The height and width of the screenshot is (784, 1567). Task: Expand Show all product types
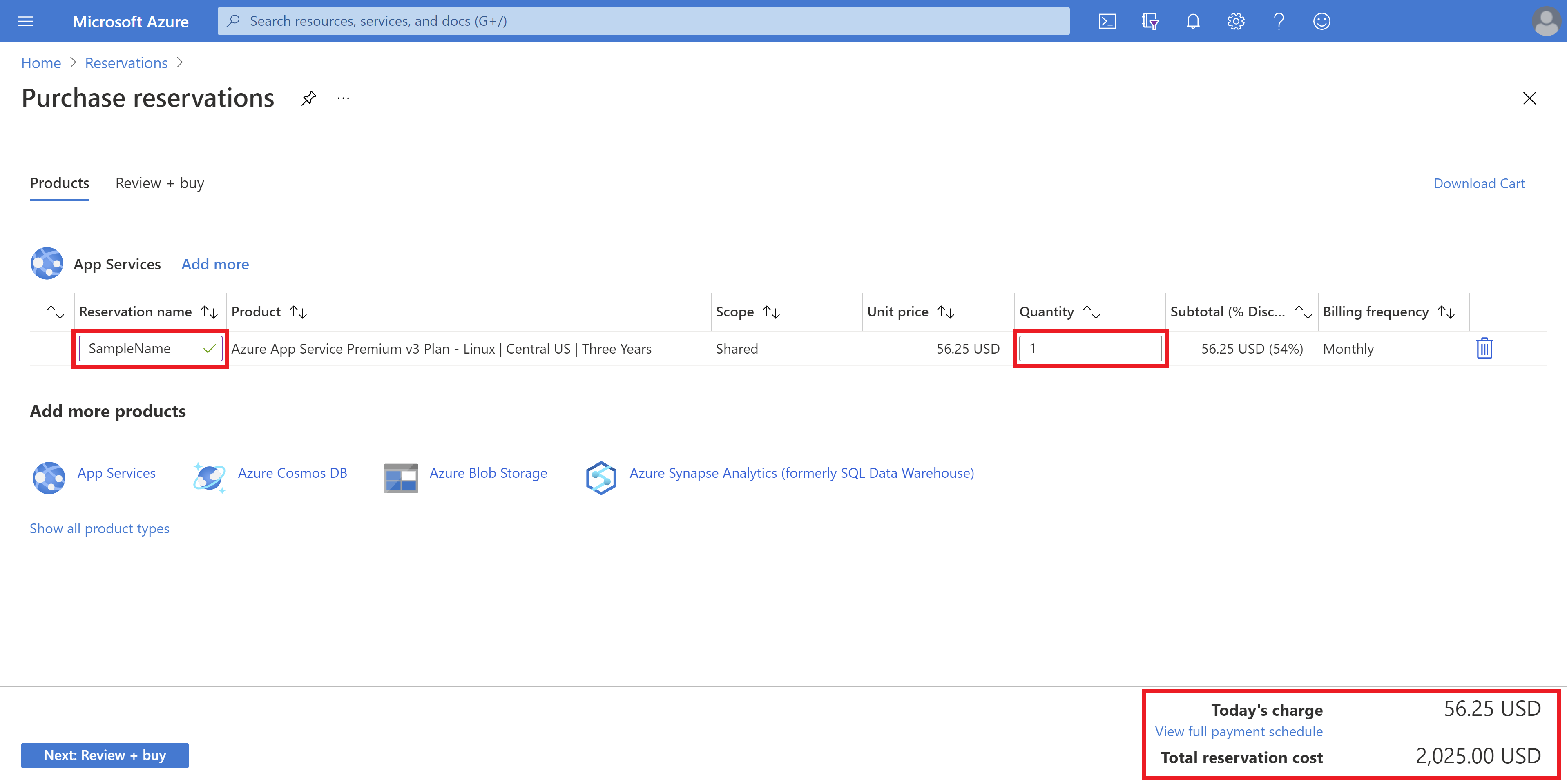[99, 528]
